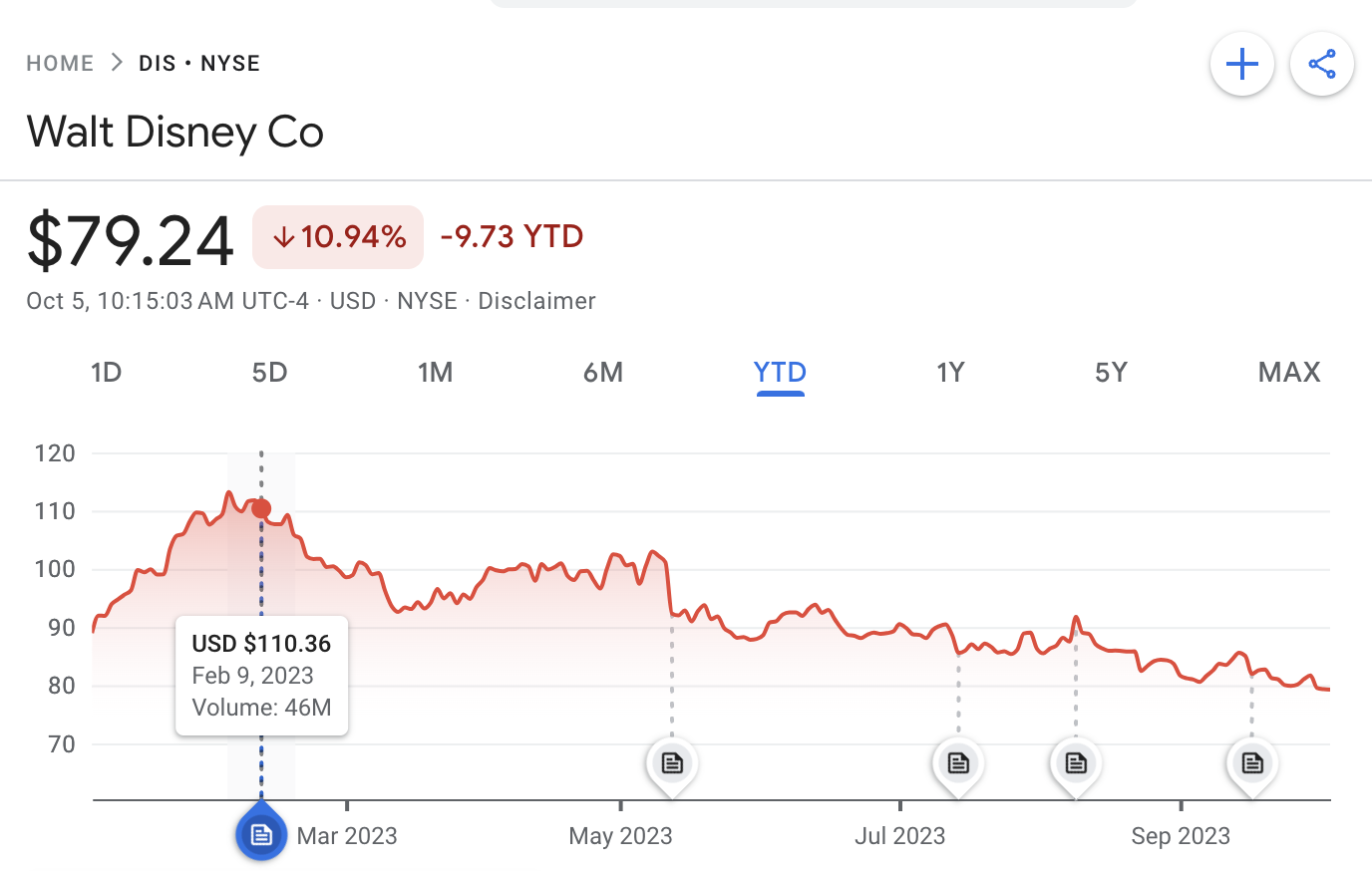Image resolution: width=1372 pixels, height=871 pixels.
Task: Select the 6M time range tab
Action: pyautogui.click(x=603, y=373)
